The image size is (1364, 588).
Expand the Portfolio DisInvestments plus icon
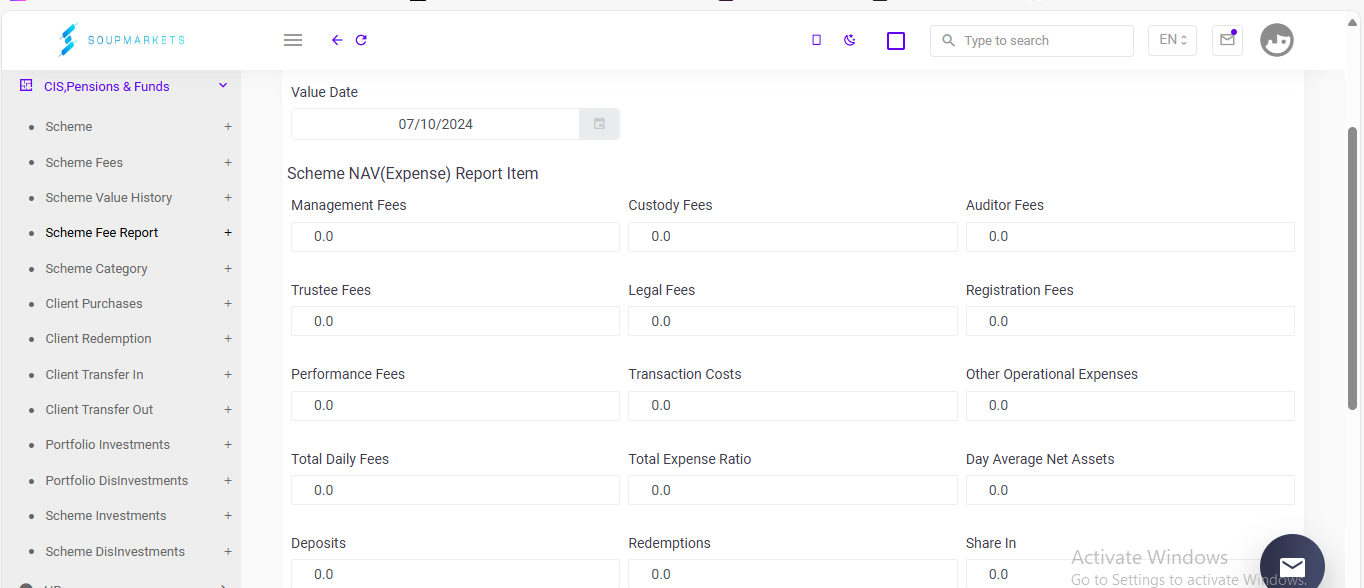point(228,480)
